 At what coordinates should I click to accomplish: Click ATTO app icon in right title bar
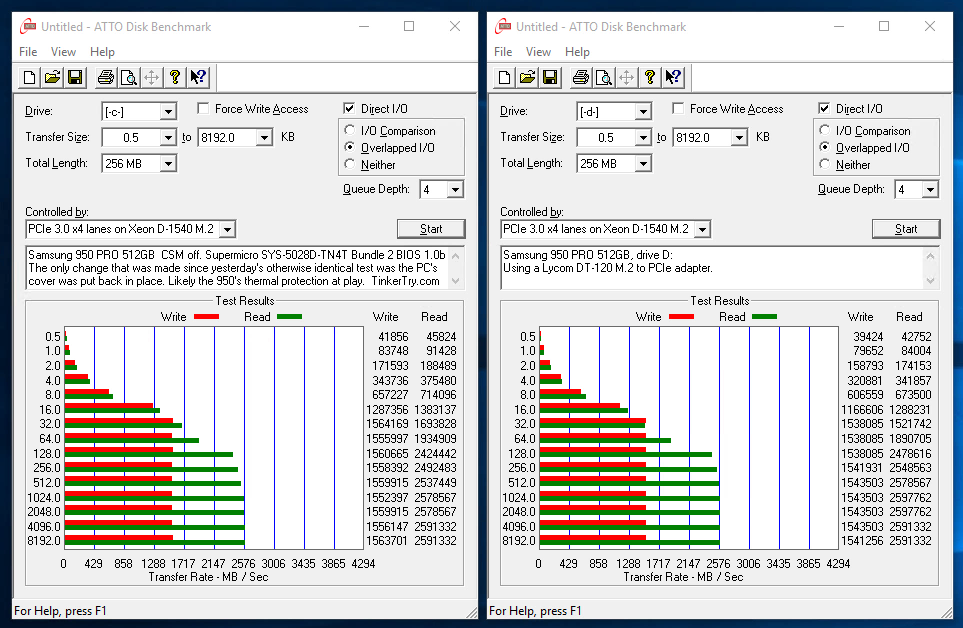tap(503, 26)
